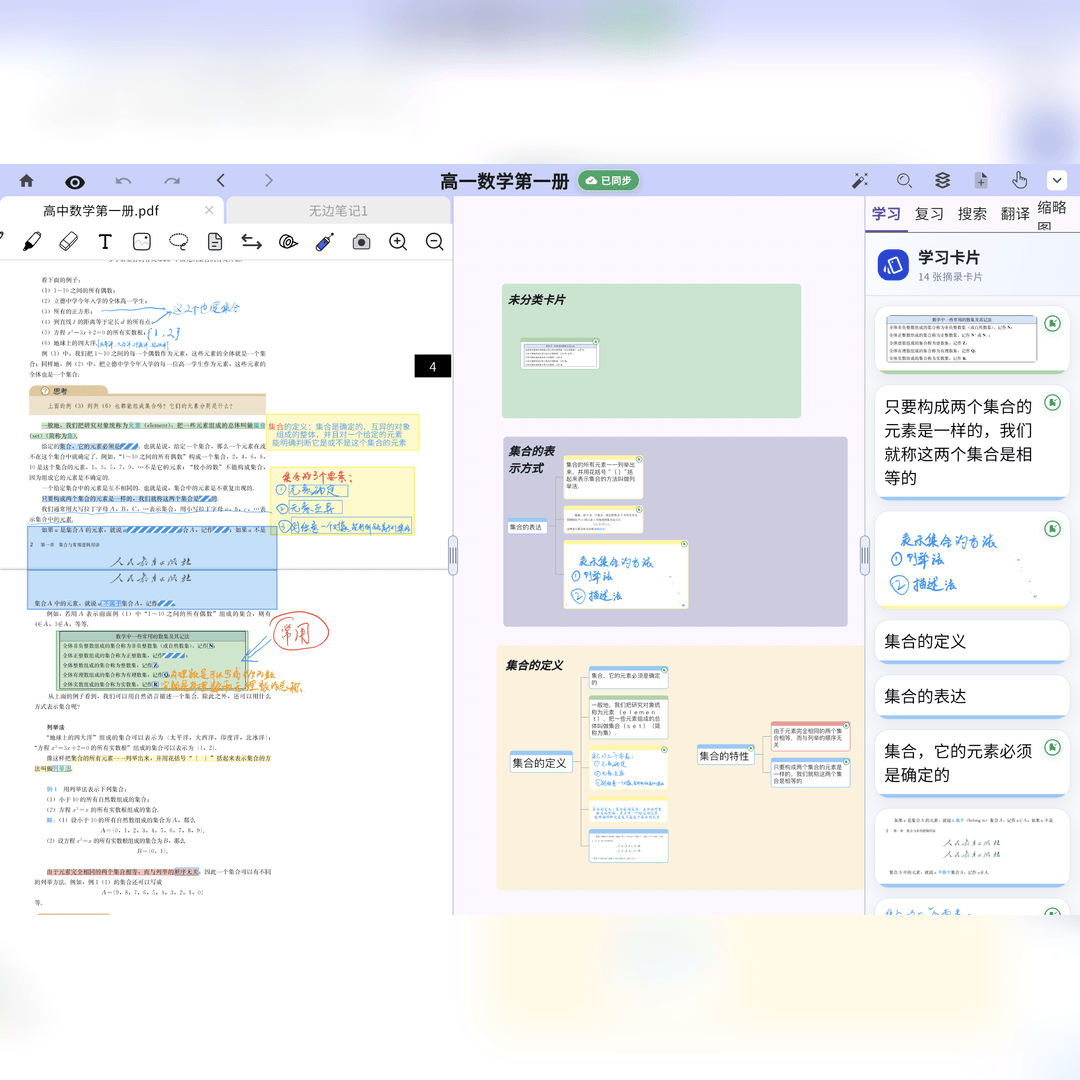Click the document page tool icon
The height and width of the screenshot is (1080, 1080).
(215, 242)
